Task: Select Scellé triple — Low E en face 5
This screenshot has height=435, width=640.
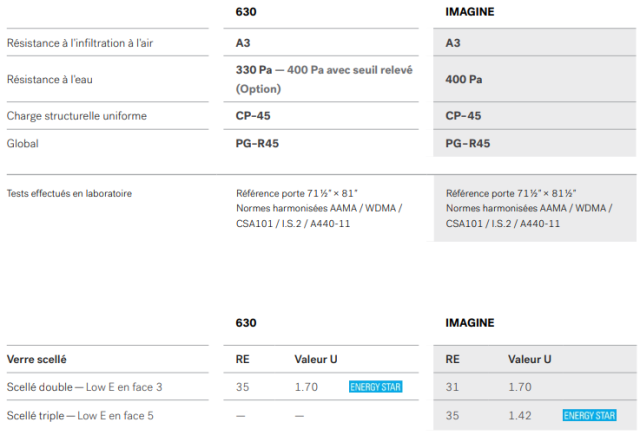Action: 80,416
